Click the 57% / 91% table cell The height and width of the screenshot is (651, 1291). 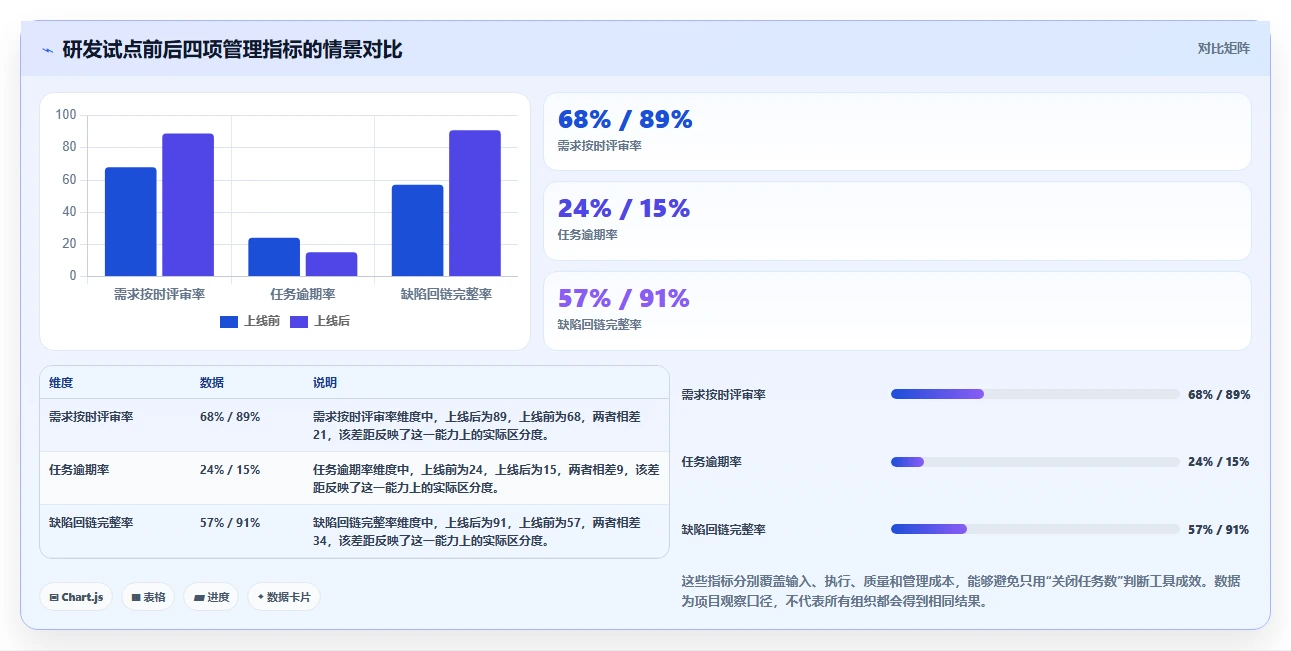click(x=230, y=523)
